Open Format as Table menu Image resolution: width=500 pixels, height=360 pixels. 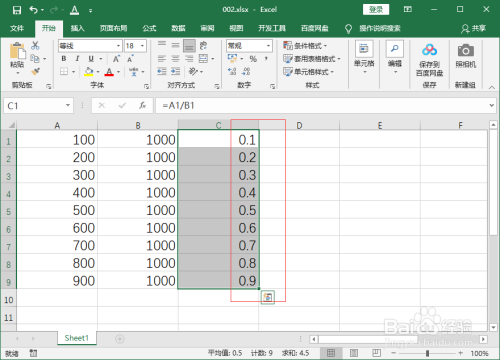[311, 59]
